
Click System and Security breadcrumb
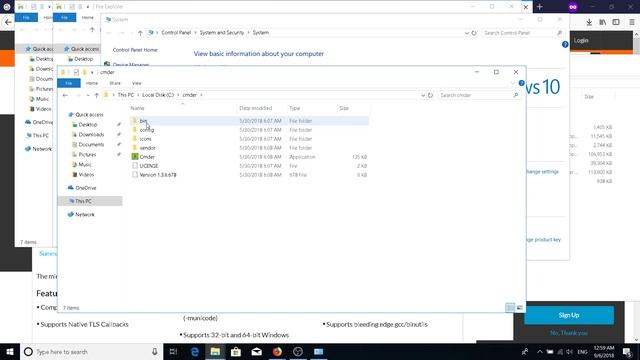click(222, 33)
